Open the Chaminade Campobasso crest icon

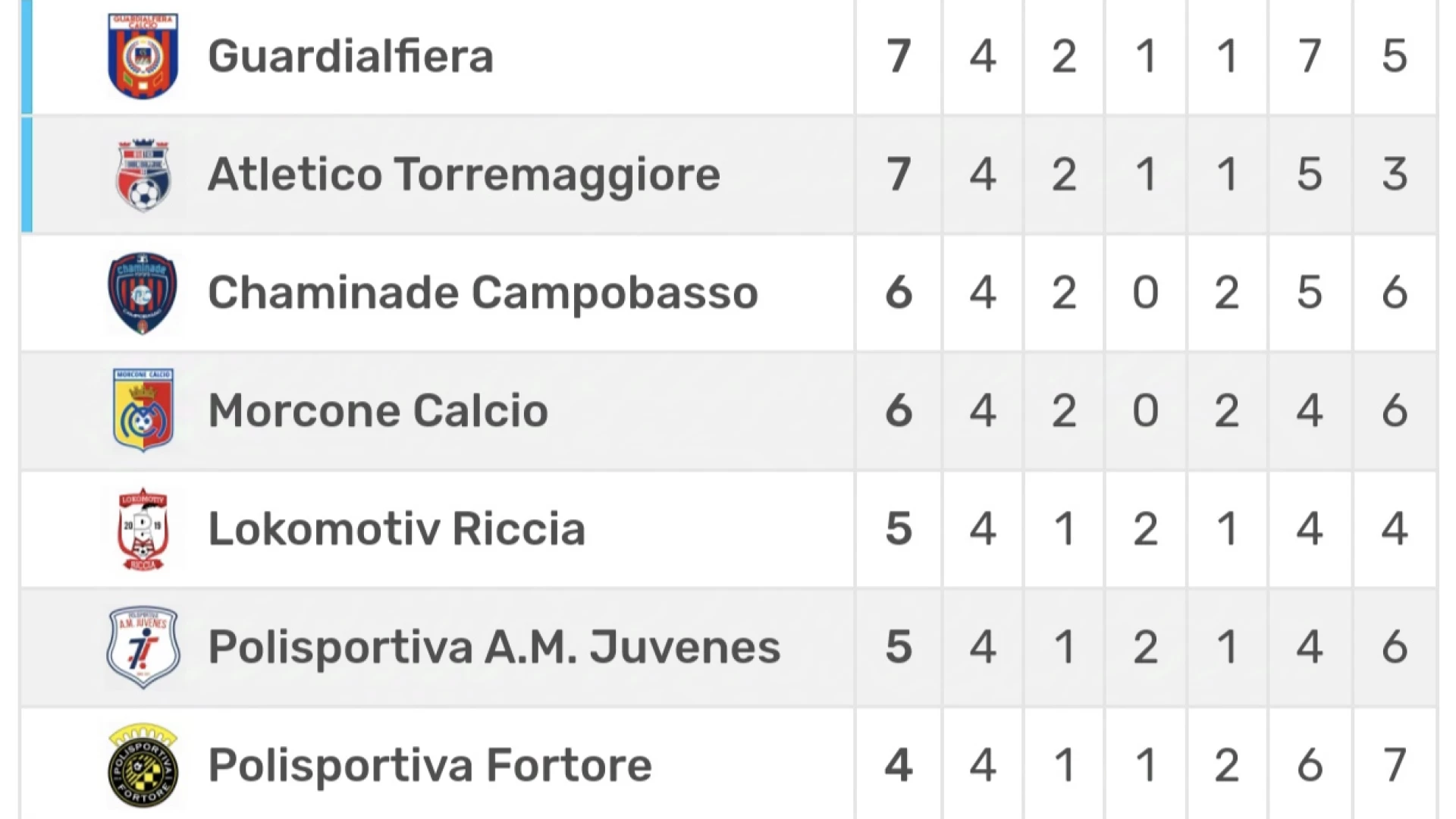[x=143, y=293]
